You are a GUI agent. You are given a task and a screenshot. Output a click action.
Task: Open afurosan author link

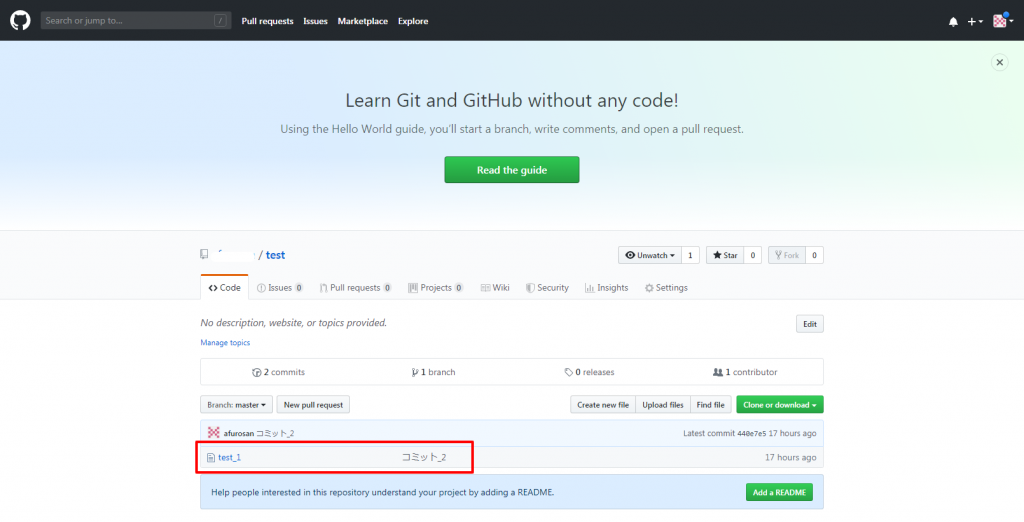point(238,433)
